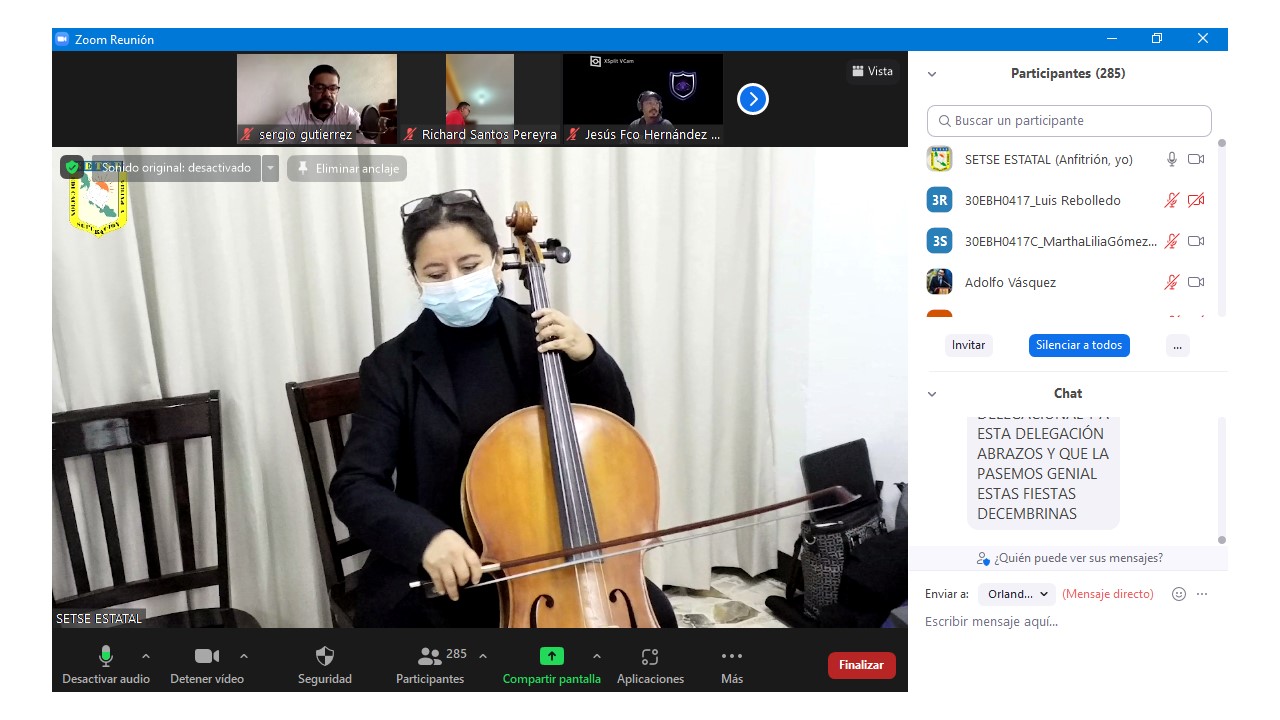Open the Vista layout menu
The width and height of the screenshot is (1280, 720).
pyautogui.click(x=872, y=71)
